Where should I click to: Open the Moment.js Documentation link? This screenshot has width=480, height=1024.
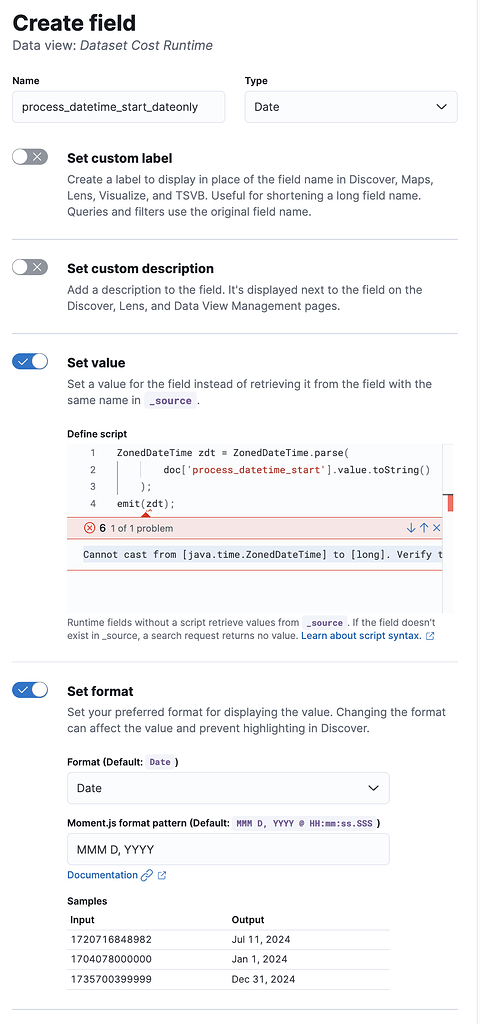coord(103,875)
